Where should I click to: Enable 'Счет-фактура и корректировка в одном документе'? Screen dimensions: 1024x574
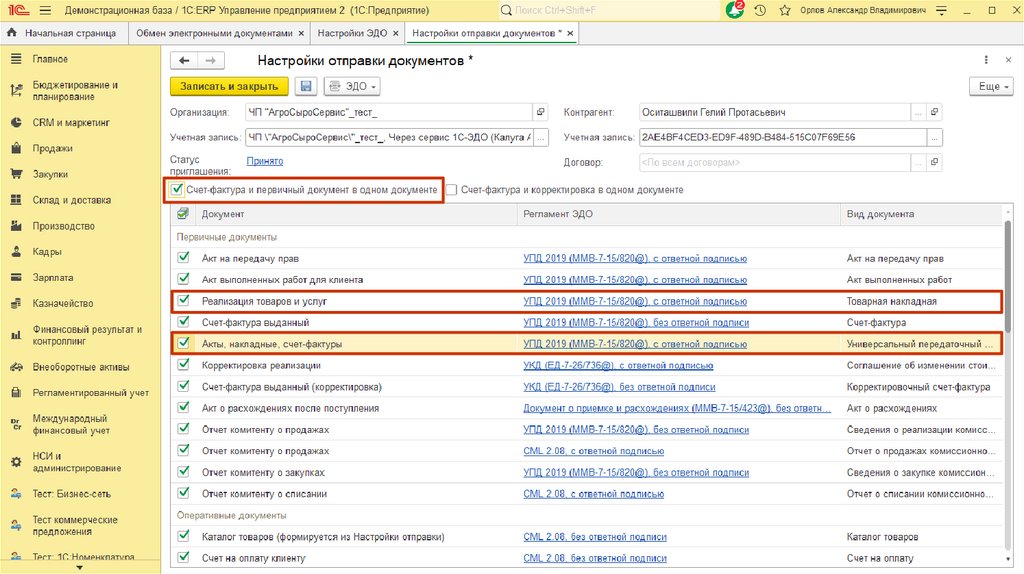click(452, 189)
